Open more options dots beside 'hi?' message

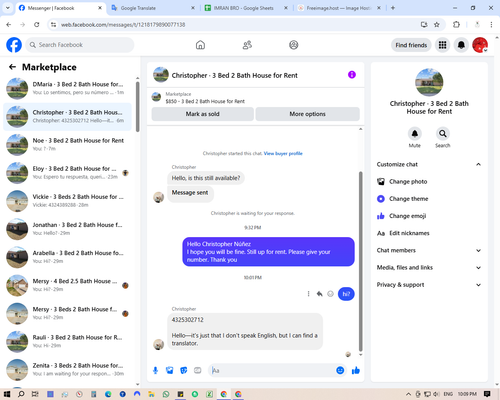coord(308,294)
